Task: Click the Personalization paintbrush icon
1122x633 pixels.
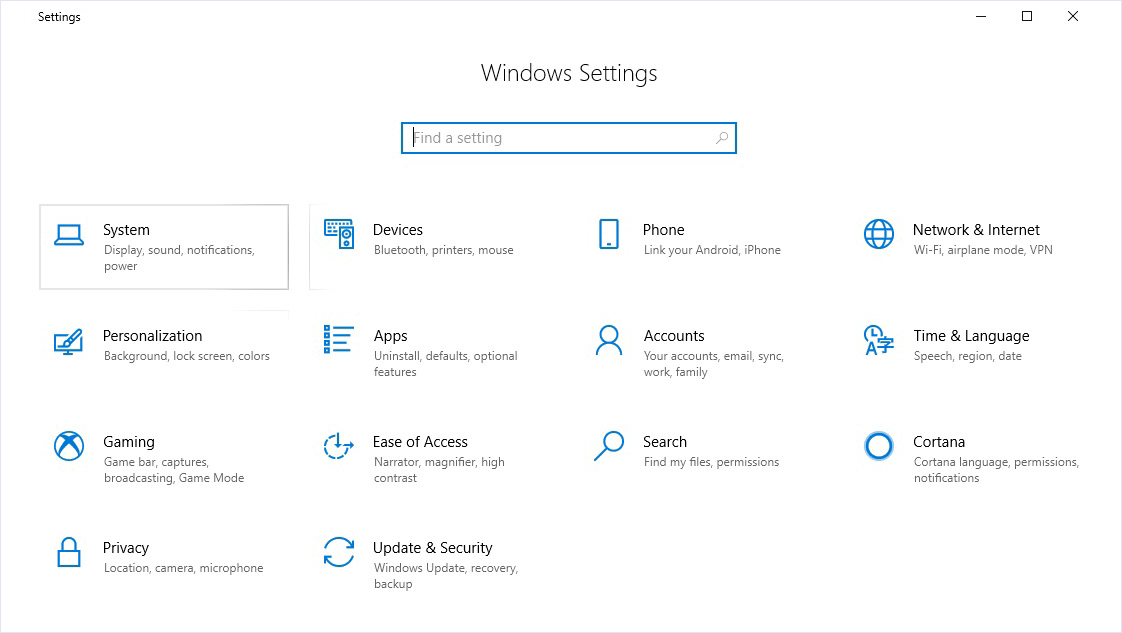Action: pos(69,342)
